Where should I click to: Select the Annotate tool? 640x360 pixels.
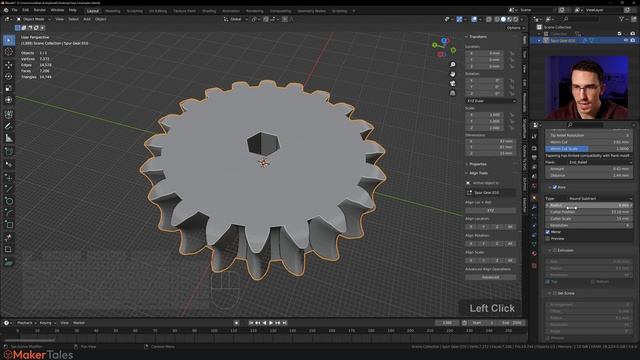pyautogui.click(x=9, y=126)
